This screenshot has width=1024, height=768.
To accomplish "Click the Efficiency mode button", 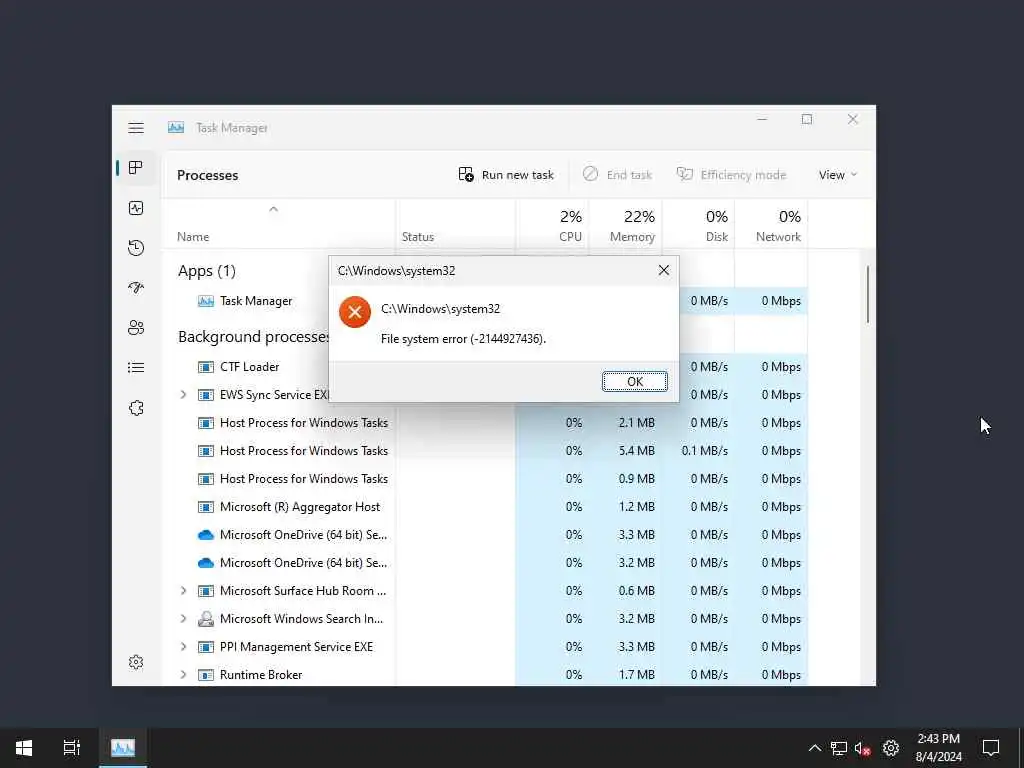I will (x=731, y=174).
